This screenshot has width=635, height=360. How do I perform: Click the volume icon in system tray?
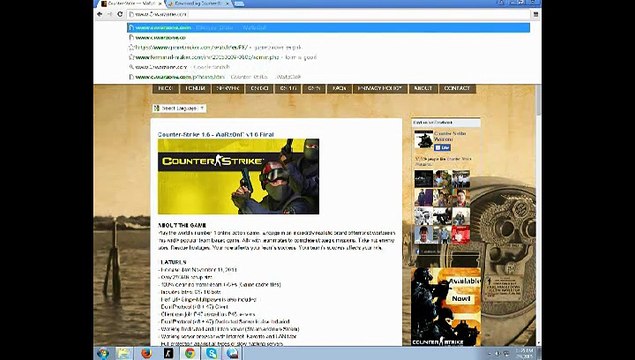[498, 354]
